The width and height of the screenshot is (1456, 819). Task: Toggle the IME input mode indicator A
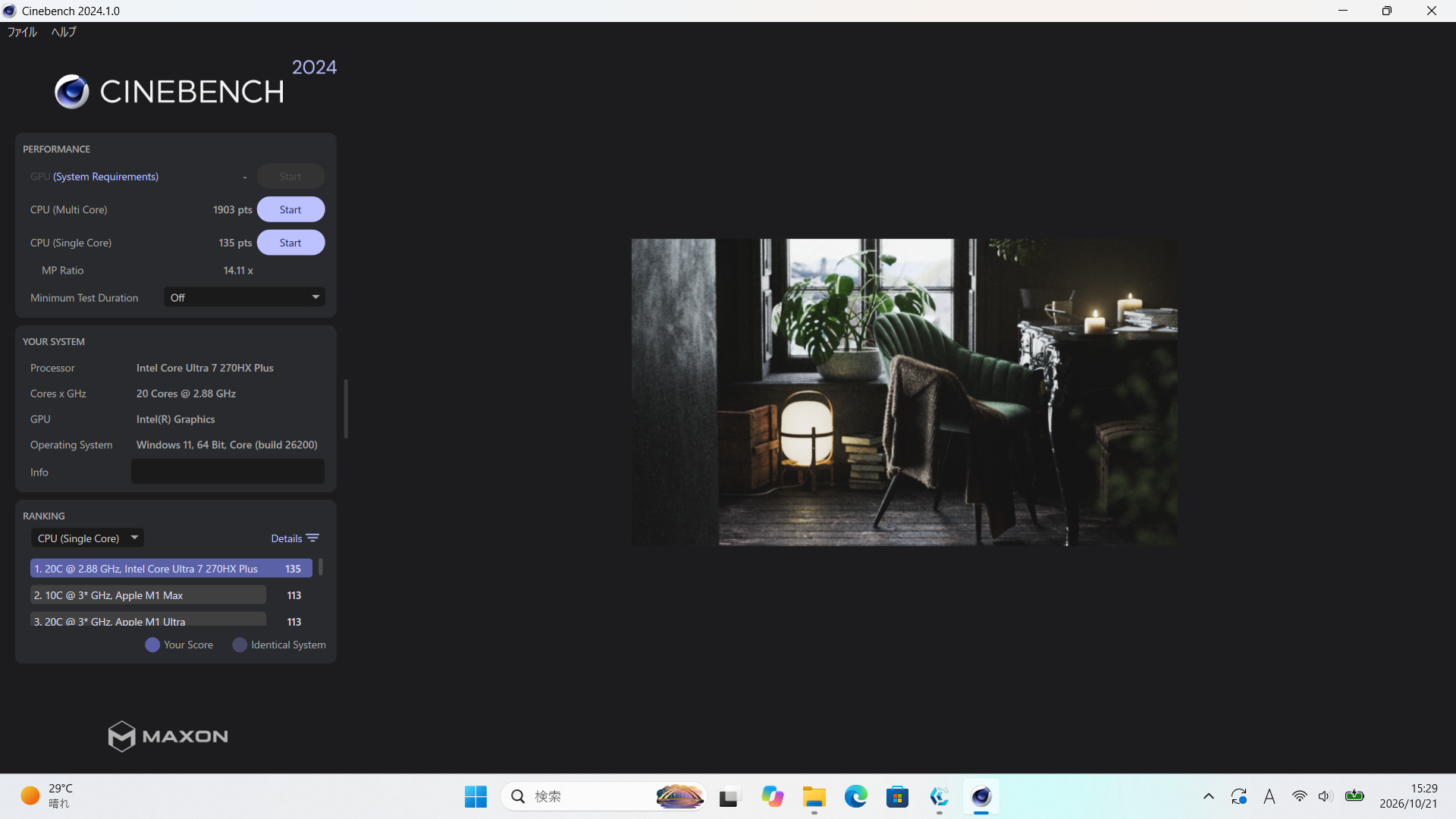point(1269,796)
